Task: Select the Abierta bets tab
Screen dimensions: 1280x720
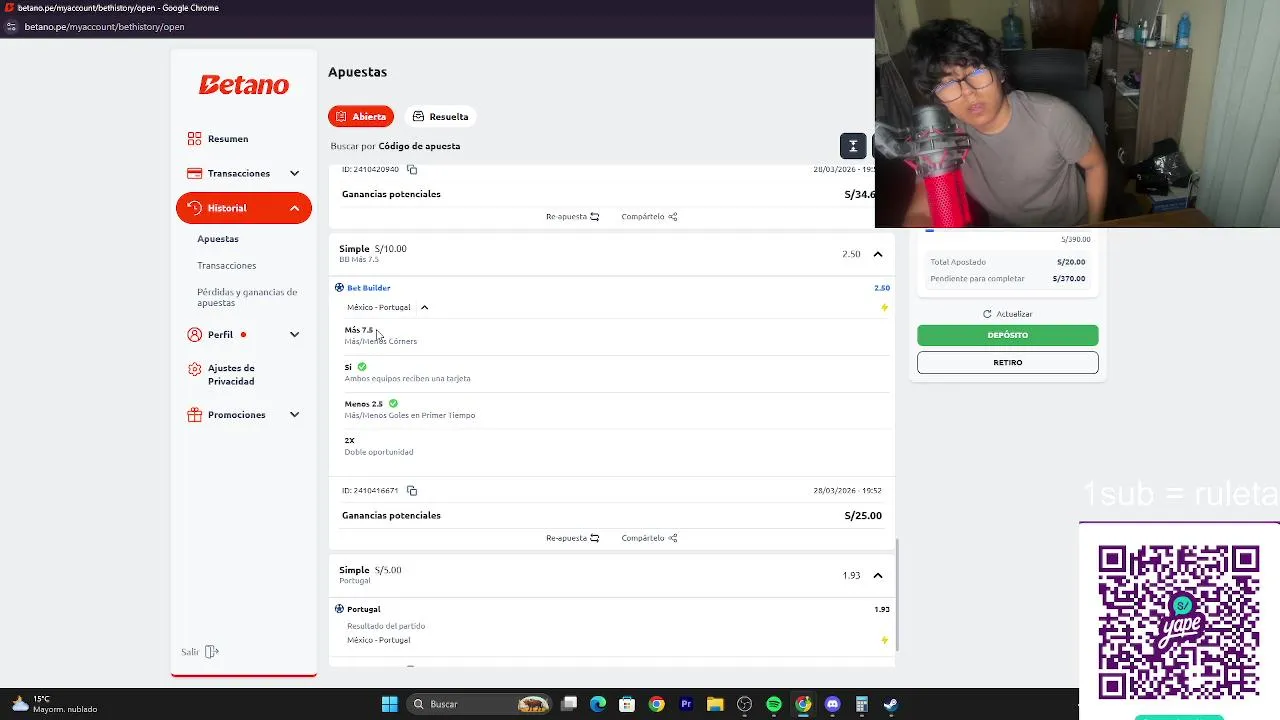Action: [x=361, y=117]
